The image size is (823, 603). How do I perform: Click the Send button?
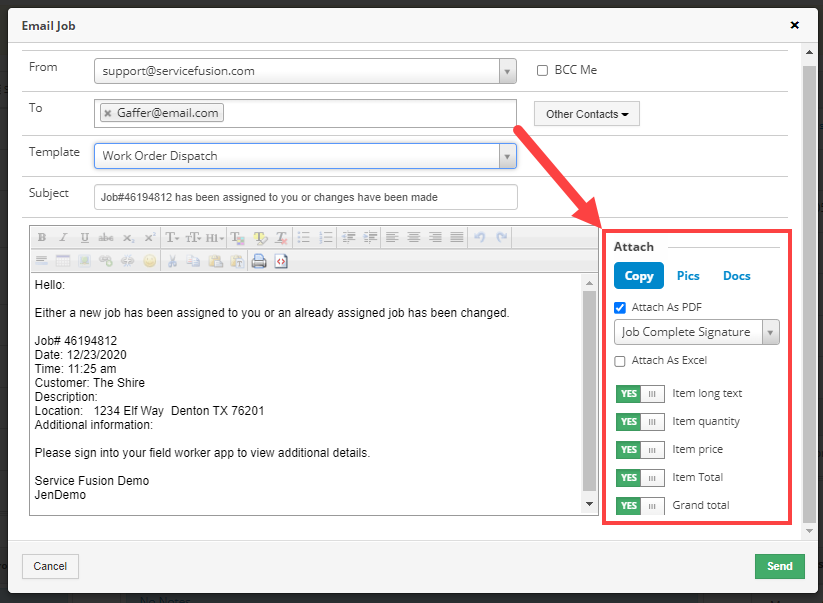coord(779,566)
